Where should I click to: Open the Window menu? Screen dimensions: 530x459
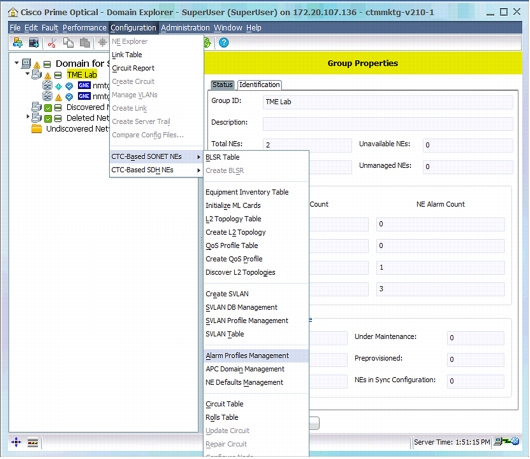click(x=228, y=28)
